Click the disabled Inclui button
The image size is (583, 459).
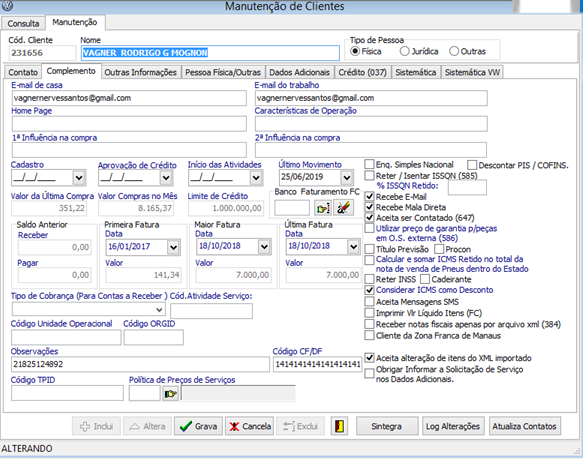pyautogui.click(x=96, y=426)
